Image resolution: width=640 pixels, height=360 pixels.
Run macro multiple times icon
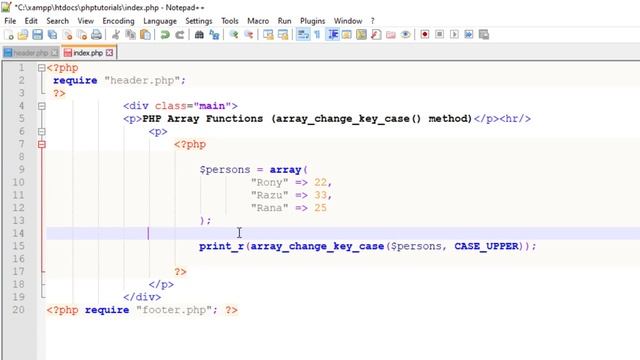[469, 35]
